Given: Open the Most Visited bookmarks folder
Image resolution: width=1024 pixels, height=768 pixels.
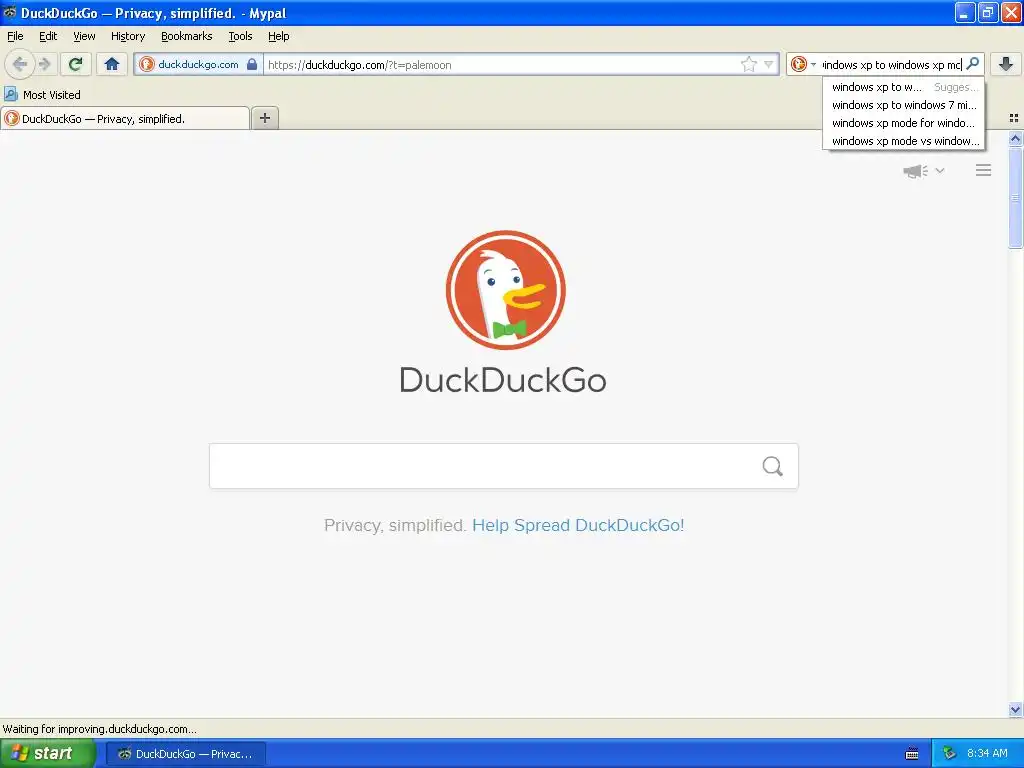Looking at the screenshot, I should pyautogui.click(x=42, y=95).
